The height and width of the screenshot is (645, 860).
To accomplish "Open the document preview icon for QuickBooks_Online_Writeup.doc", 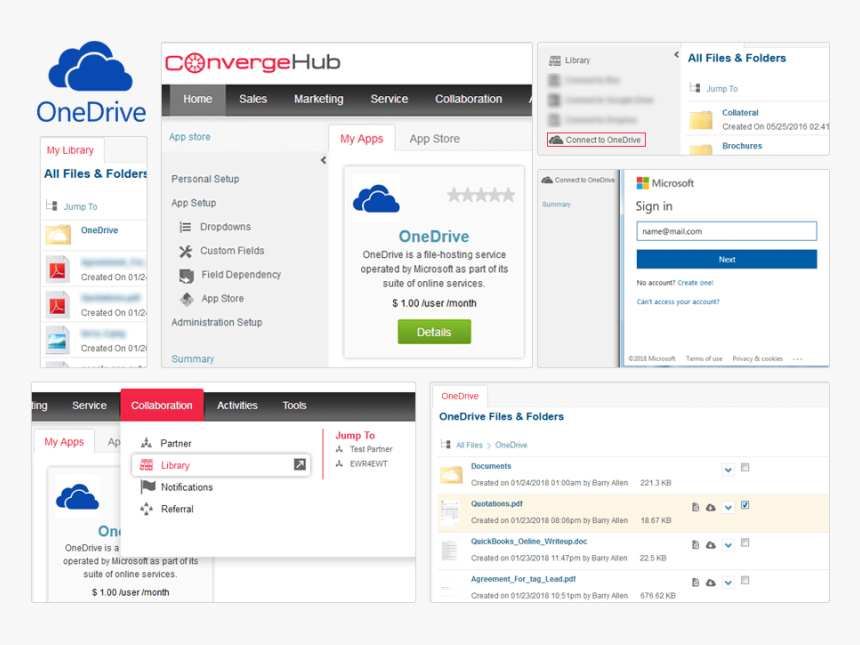I will 695,544.
